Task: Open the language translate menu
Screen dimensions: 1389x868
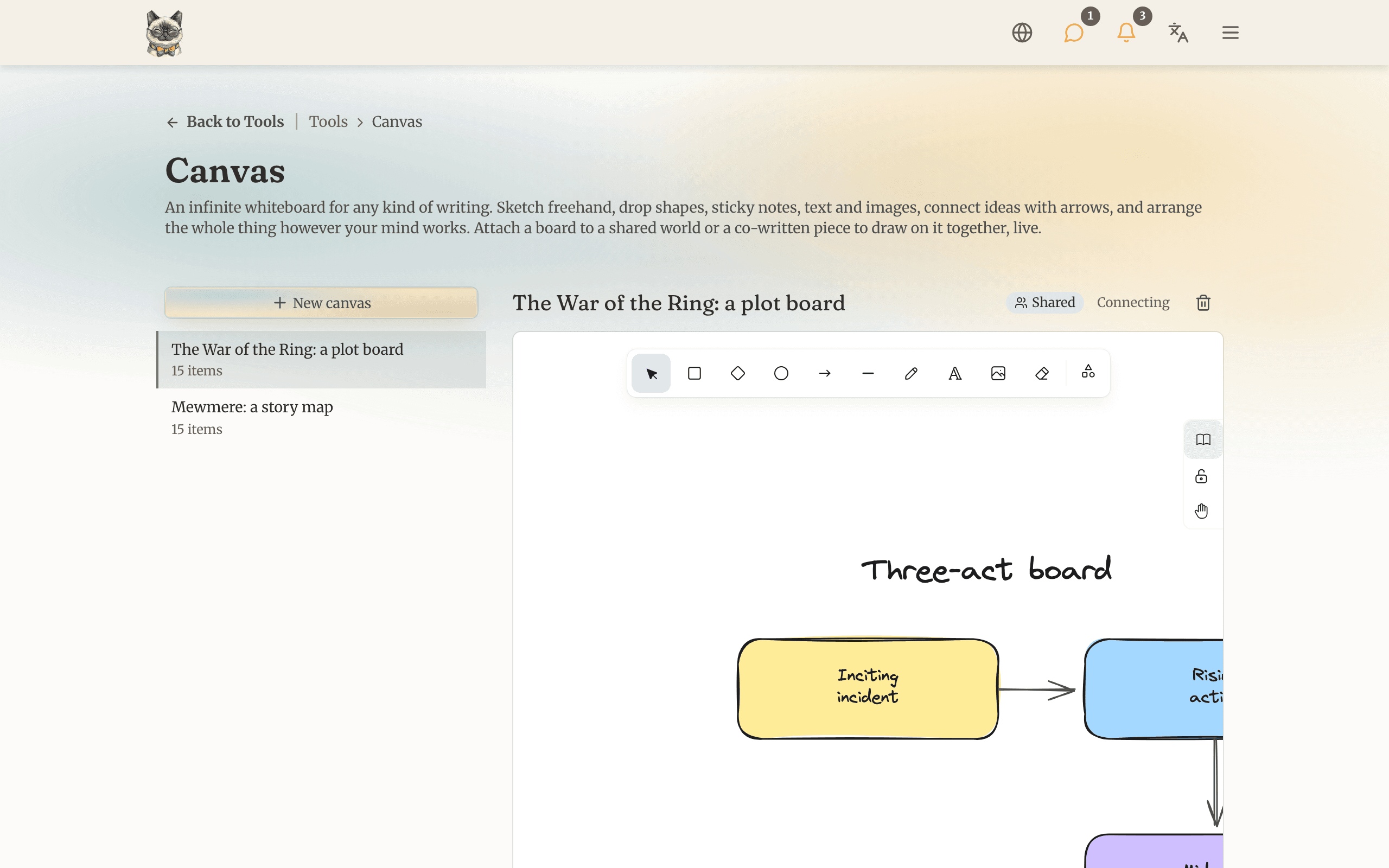Action: [x=1178, y=33]
